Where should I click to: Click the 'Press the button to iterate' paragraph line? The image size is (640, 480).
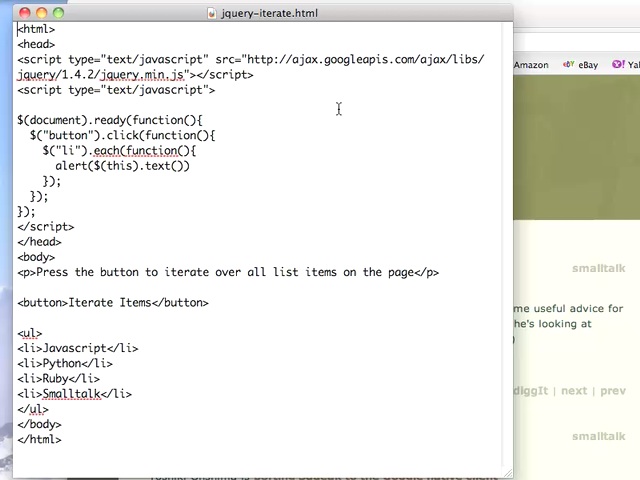[228, 272]
